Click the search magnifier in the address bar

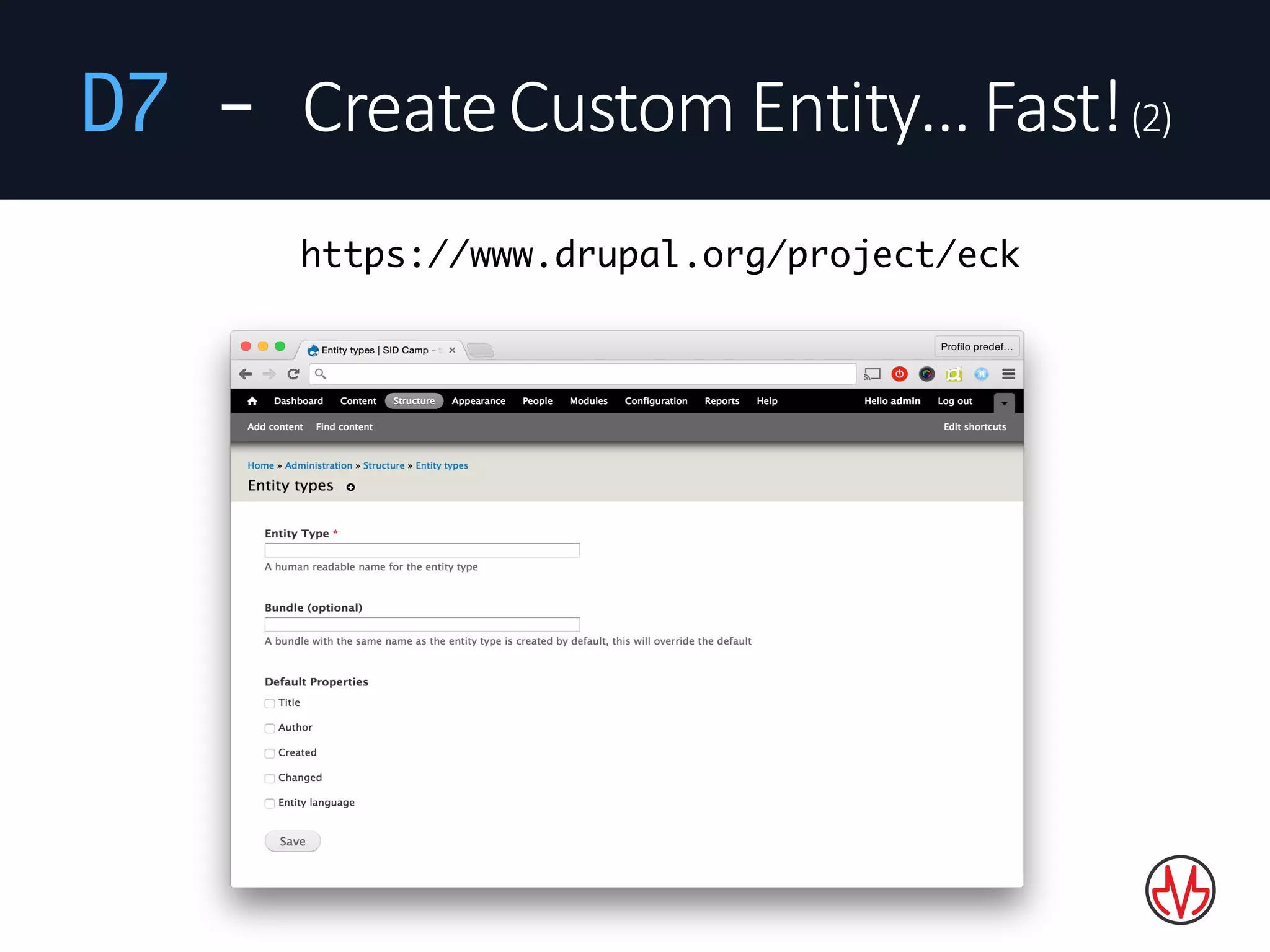point(321,374)
